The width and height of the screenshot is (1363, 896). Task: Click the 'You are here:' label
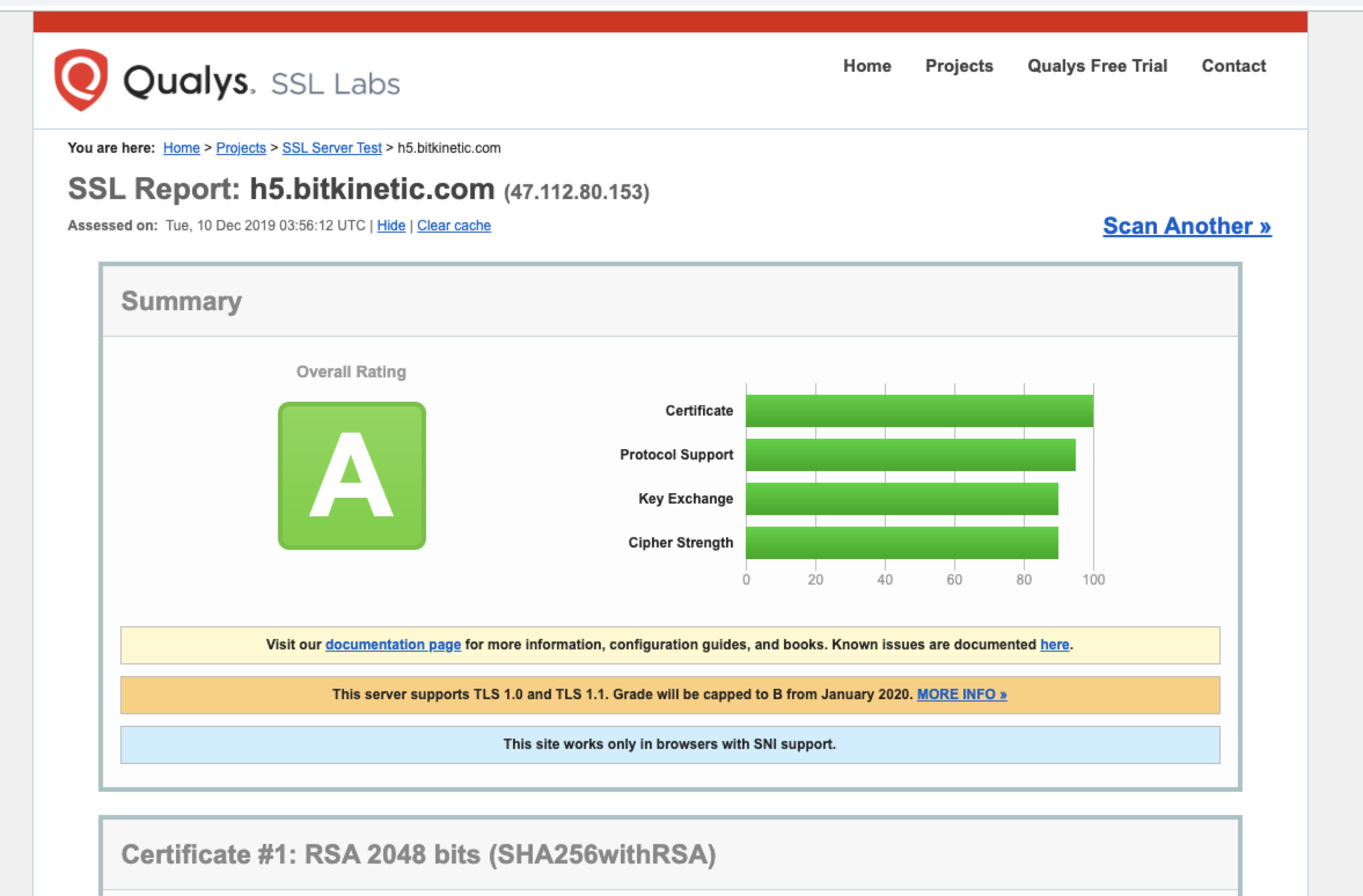point(111,148)
